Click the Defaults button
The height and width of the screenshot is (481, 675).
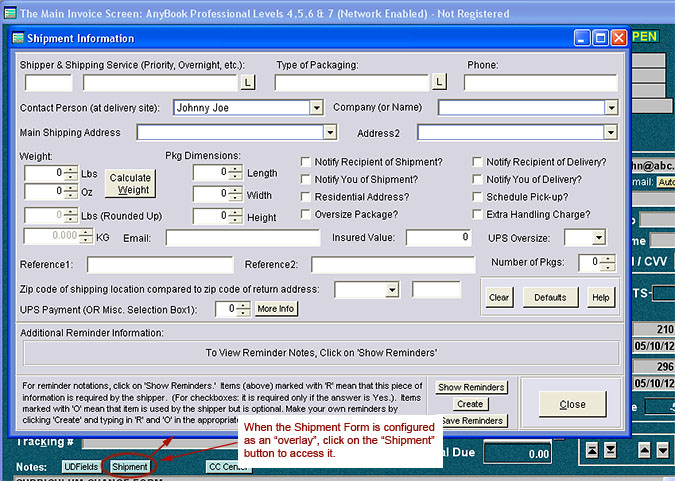(x=550, y=298)
